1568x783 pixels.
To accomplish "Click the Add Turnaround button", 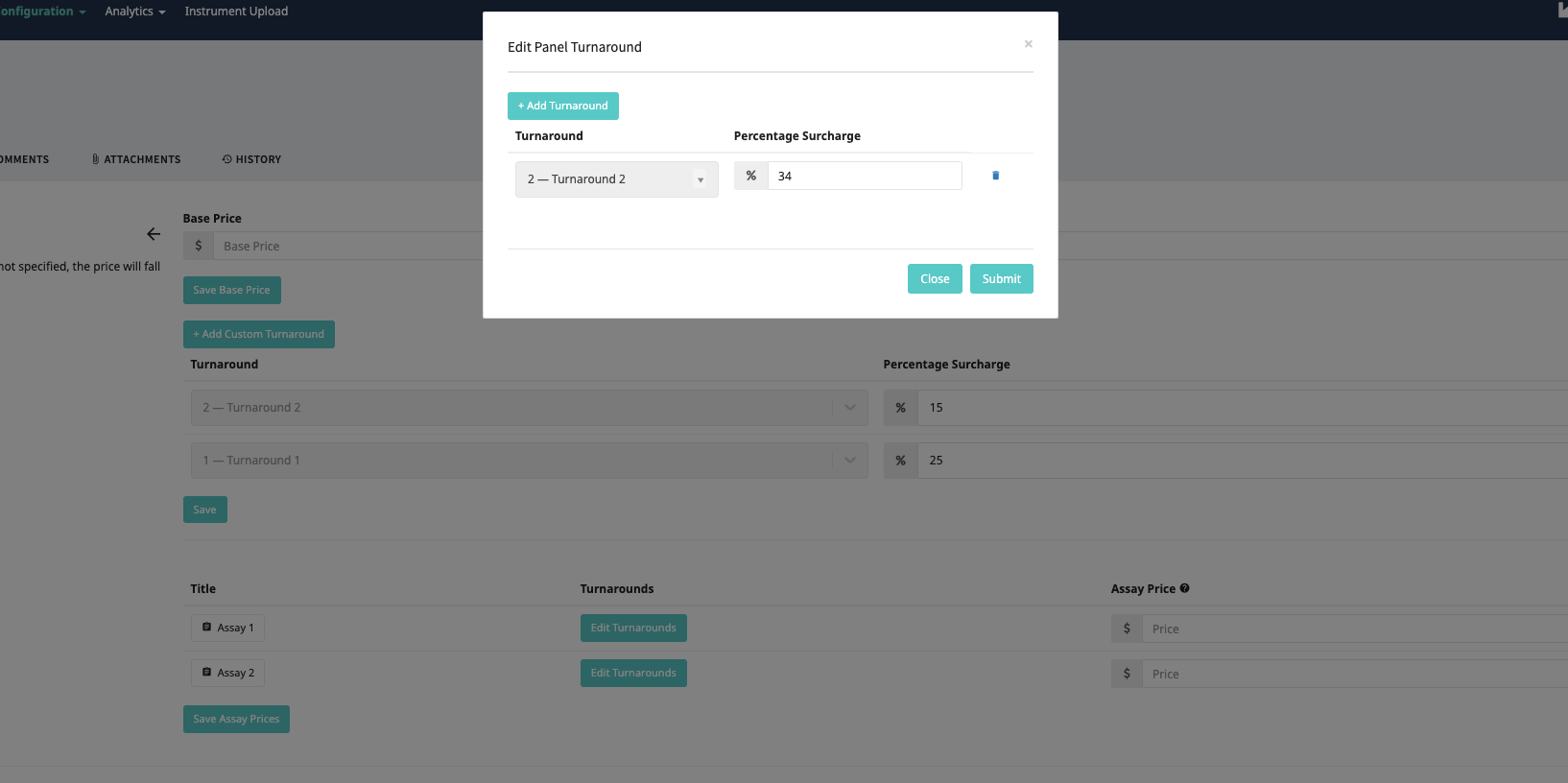I will tap(562, 106).
